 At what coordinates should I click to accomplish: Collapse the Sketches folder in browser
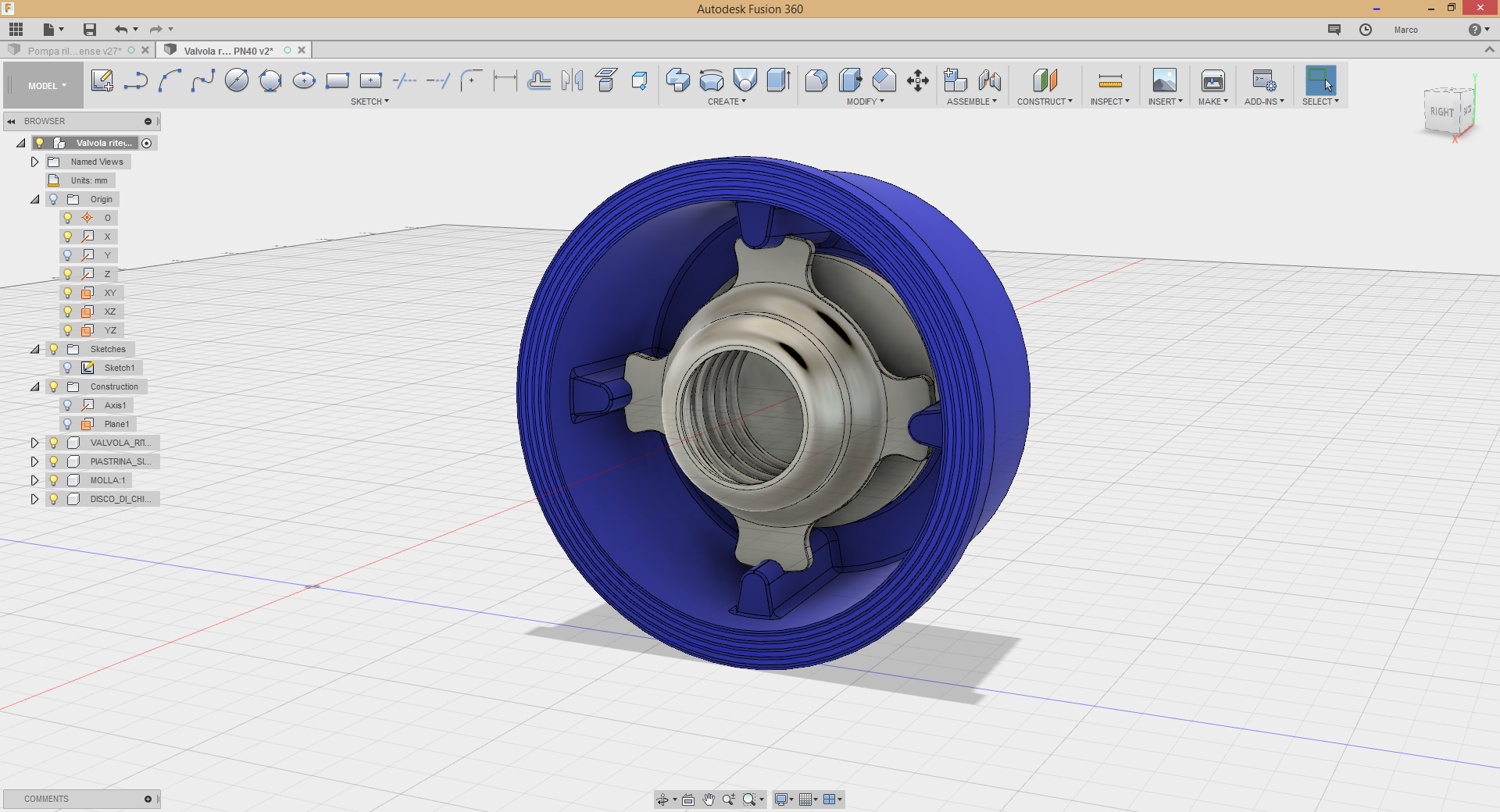34,349
